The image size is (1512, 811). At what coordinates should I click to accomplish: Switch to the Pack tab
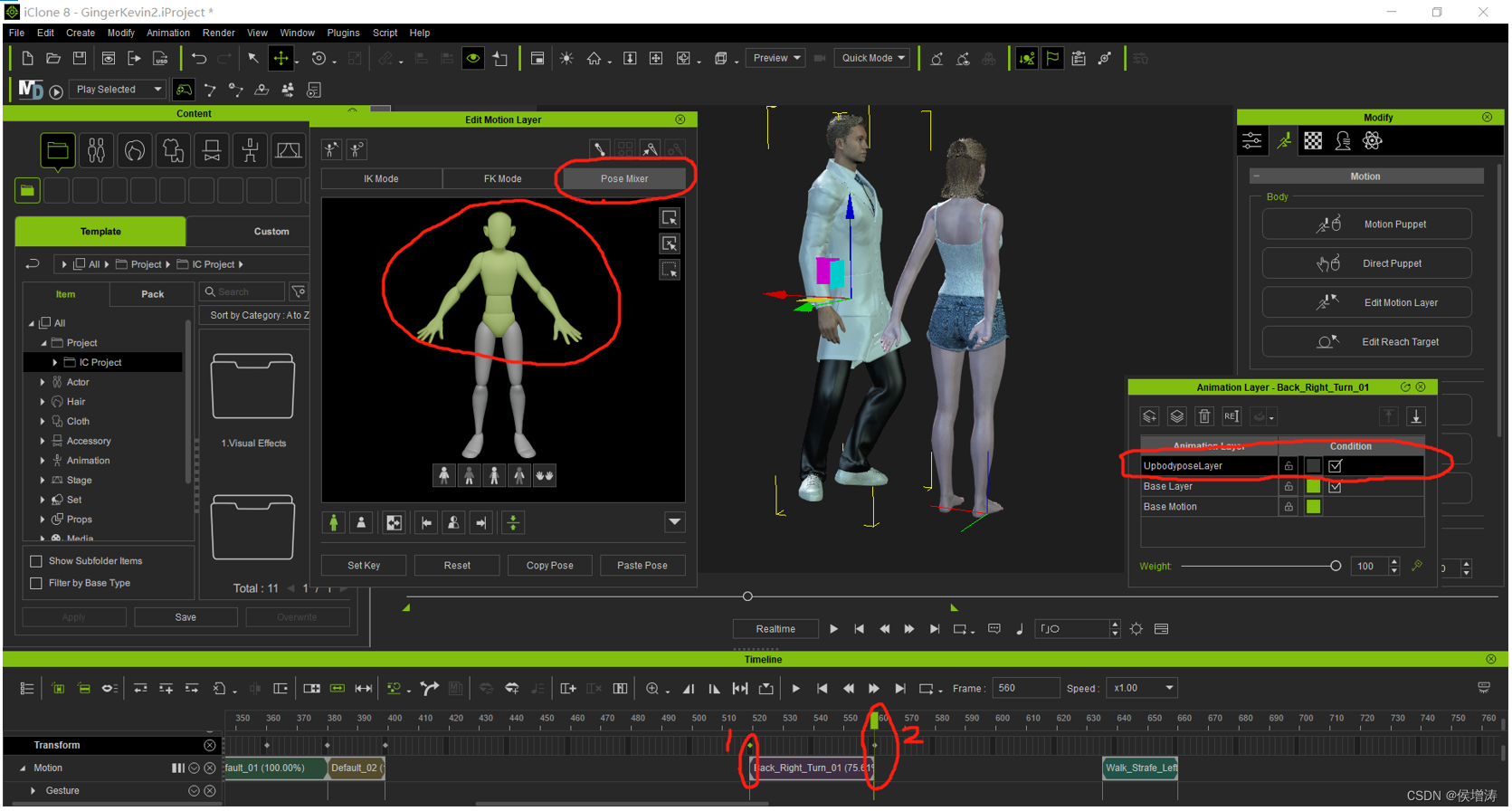coord(152,294)
